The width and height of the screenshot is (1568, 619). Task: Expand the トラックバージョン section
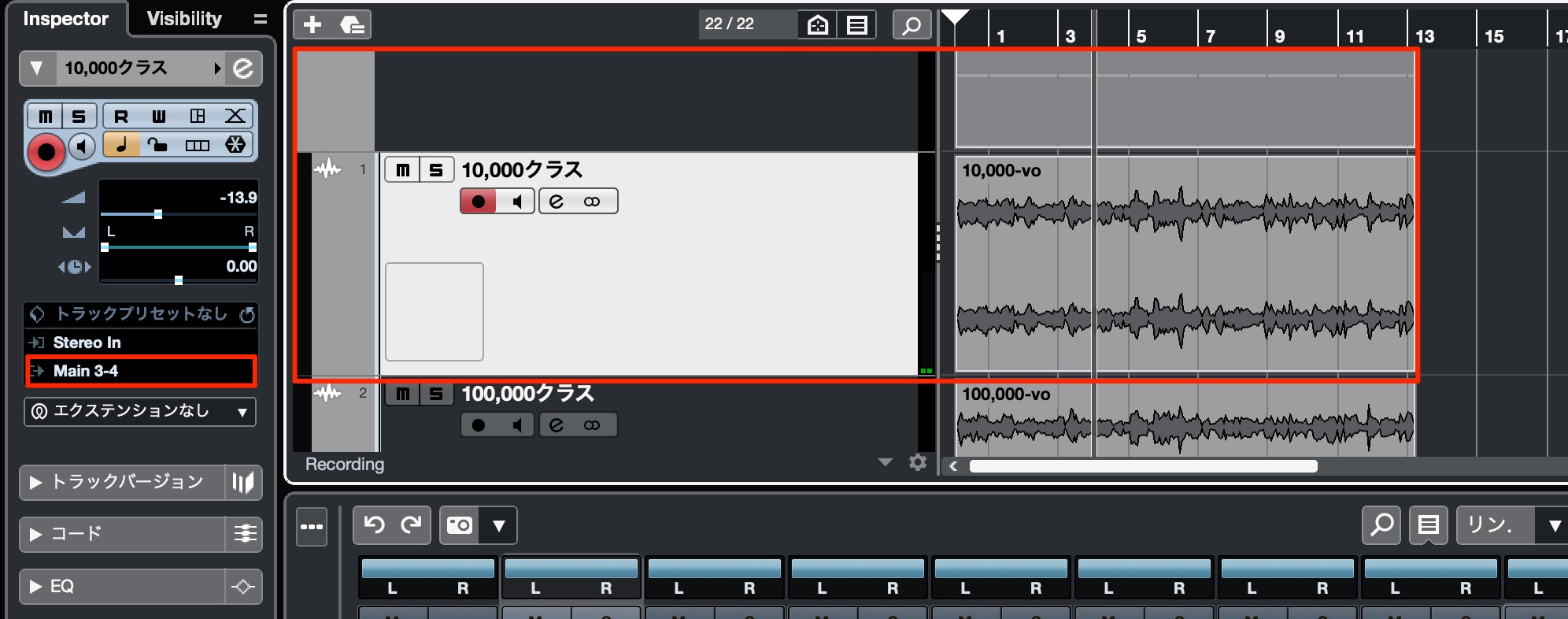click(x=35, y=482)
